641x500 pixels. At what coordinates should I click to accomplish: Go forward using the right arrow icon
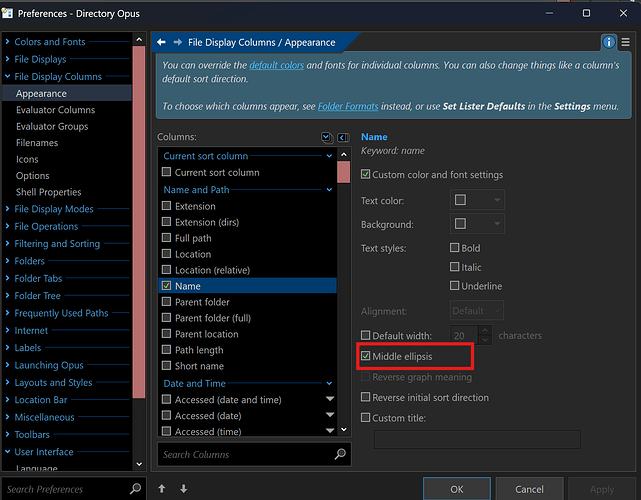177,42
